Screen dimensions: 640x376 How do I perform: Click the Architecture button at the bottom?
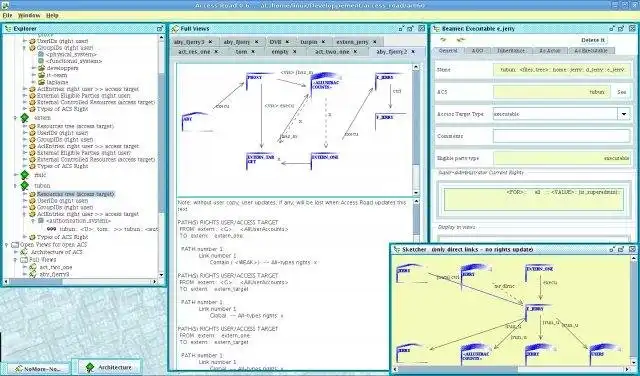109,367
